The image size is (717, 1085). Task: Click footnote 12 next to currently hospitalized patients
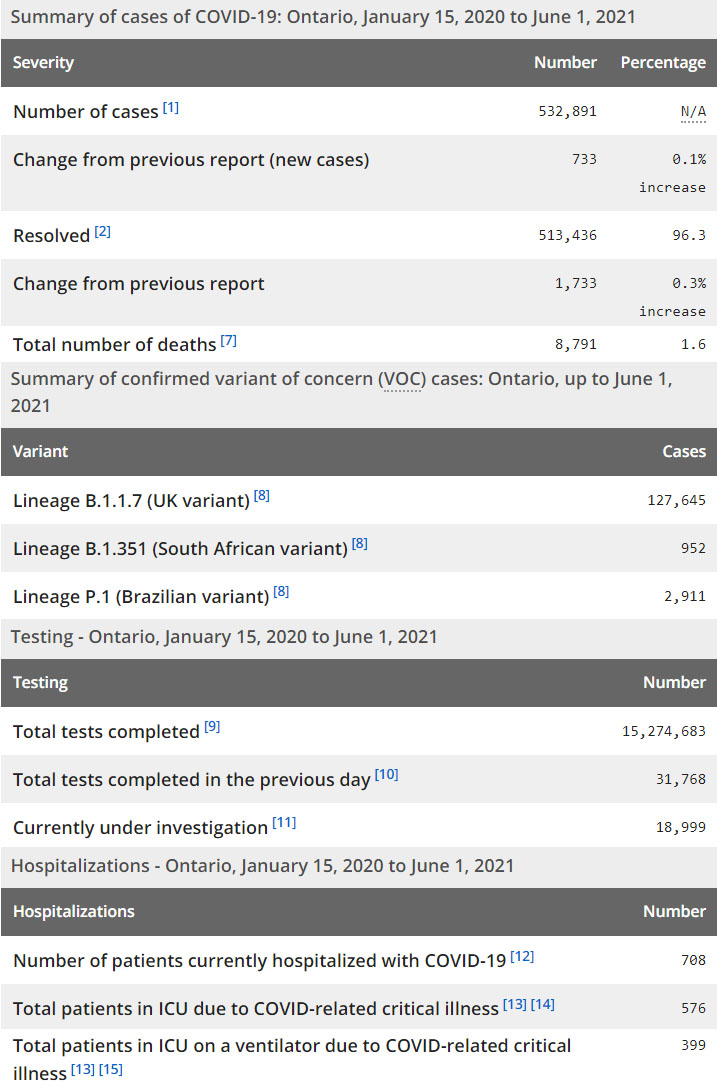point(522,956)
